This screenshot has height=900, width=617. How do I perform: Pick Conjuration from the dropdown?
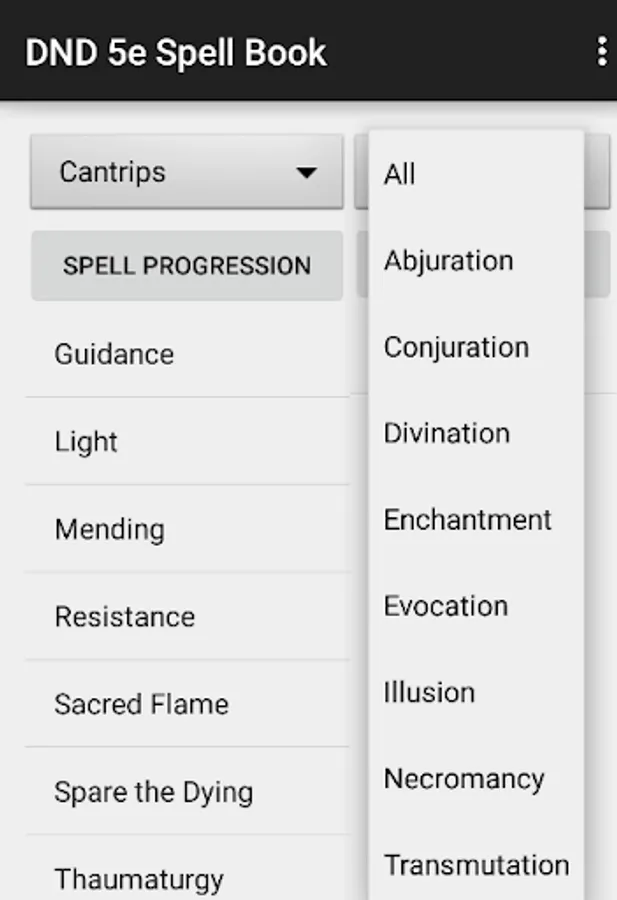[475, 347]
